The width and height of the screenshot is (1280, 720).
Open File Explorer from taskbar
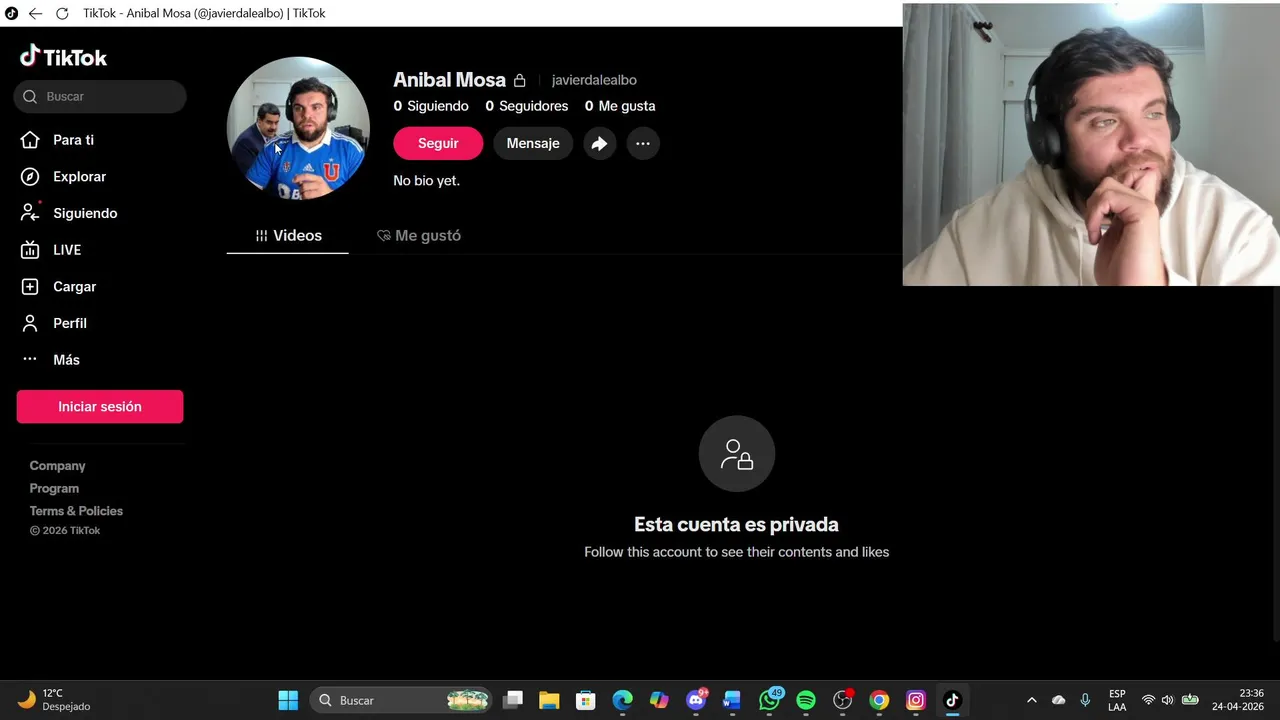pos(549,700)
